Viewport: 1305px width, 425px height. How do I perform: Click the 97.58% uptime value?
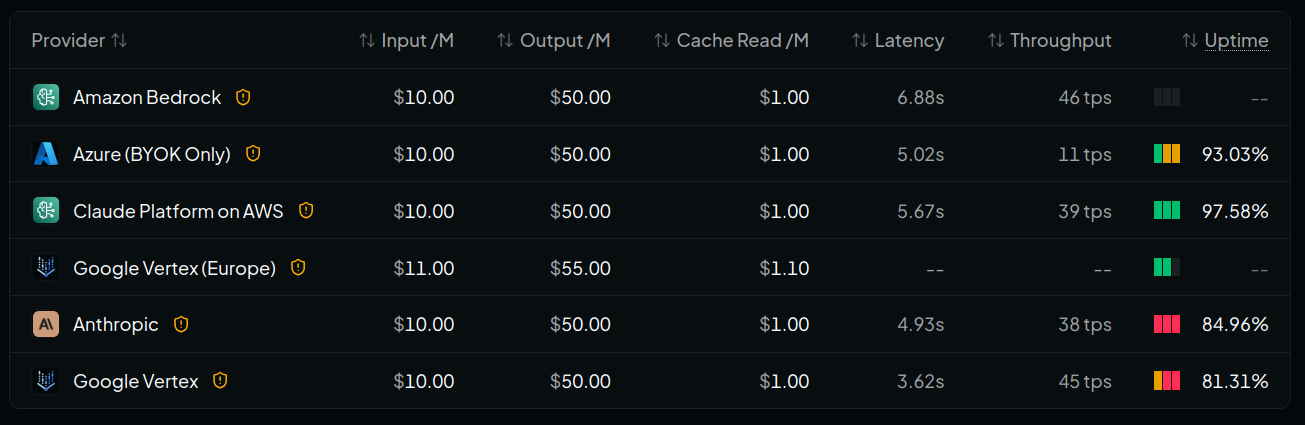pyautogui.click(x=1235, y=211)
